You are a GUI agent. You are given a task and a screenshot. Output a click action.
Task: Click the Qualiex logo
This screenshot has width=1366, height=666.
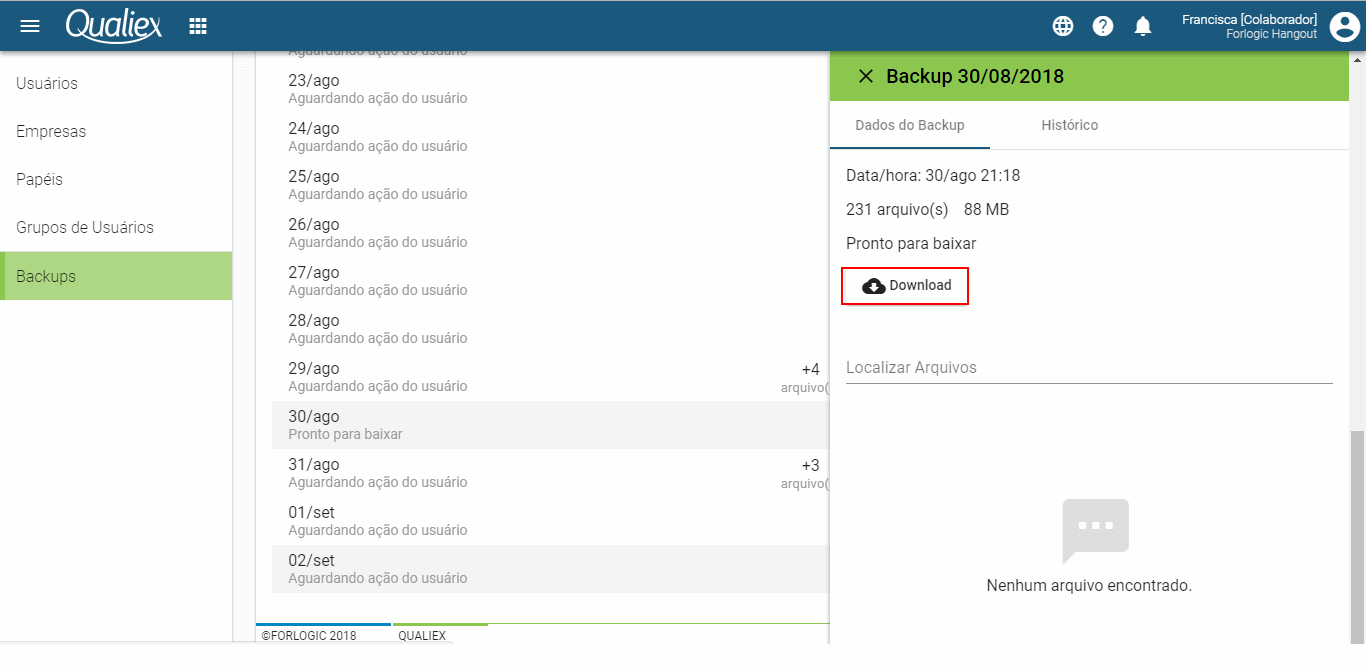[x=114, y=26]
